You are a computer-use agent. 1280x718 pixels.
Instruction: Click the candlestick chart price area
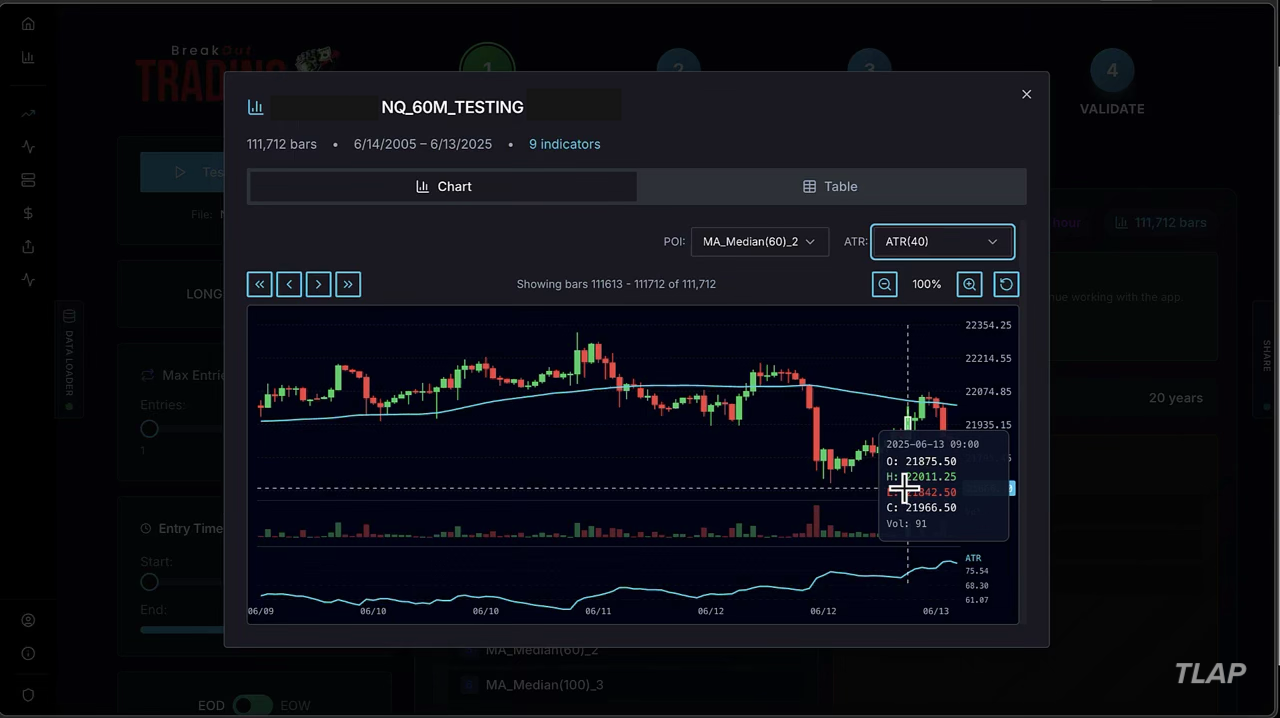click(x=607, y=405)
